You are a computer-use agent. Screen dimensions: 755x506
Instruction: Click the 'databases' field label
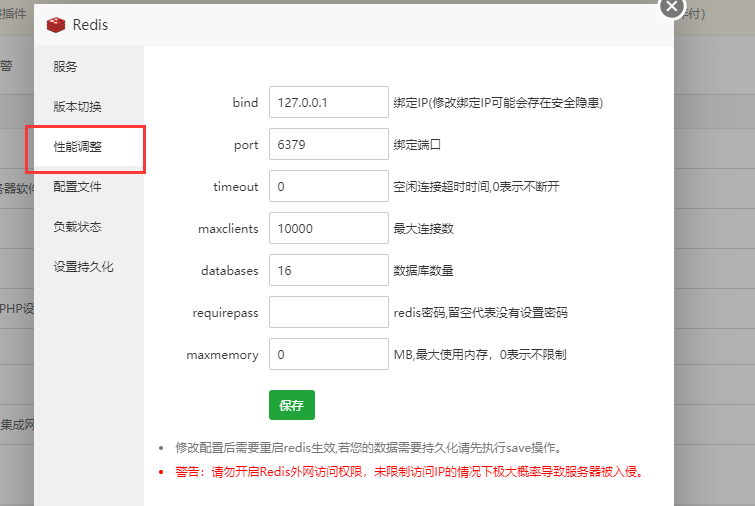[x=230, y=271]
